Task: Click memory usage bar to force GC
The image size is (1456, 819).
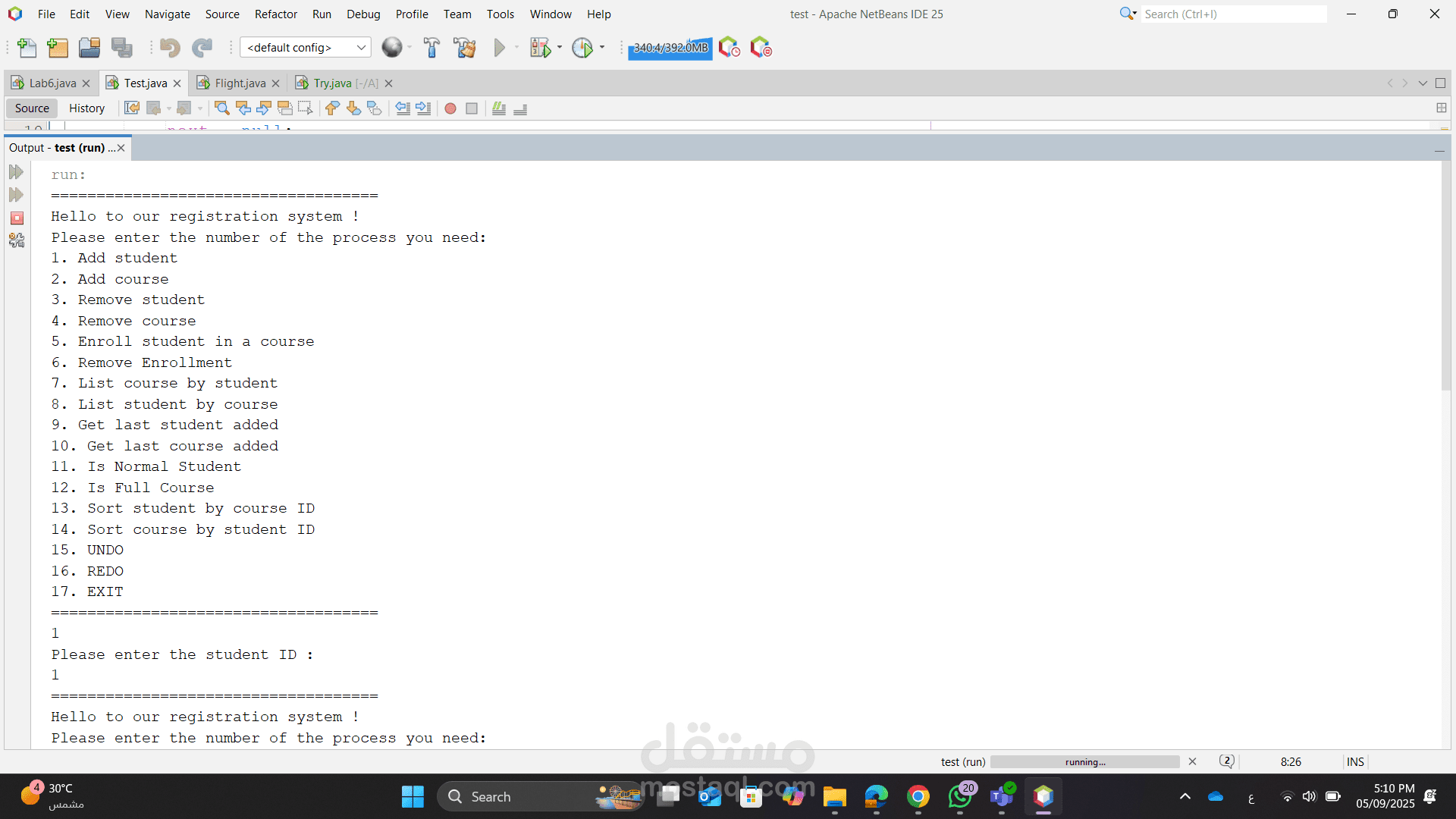Action: click(670, 48)
